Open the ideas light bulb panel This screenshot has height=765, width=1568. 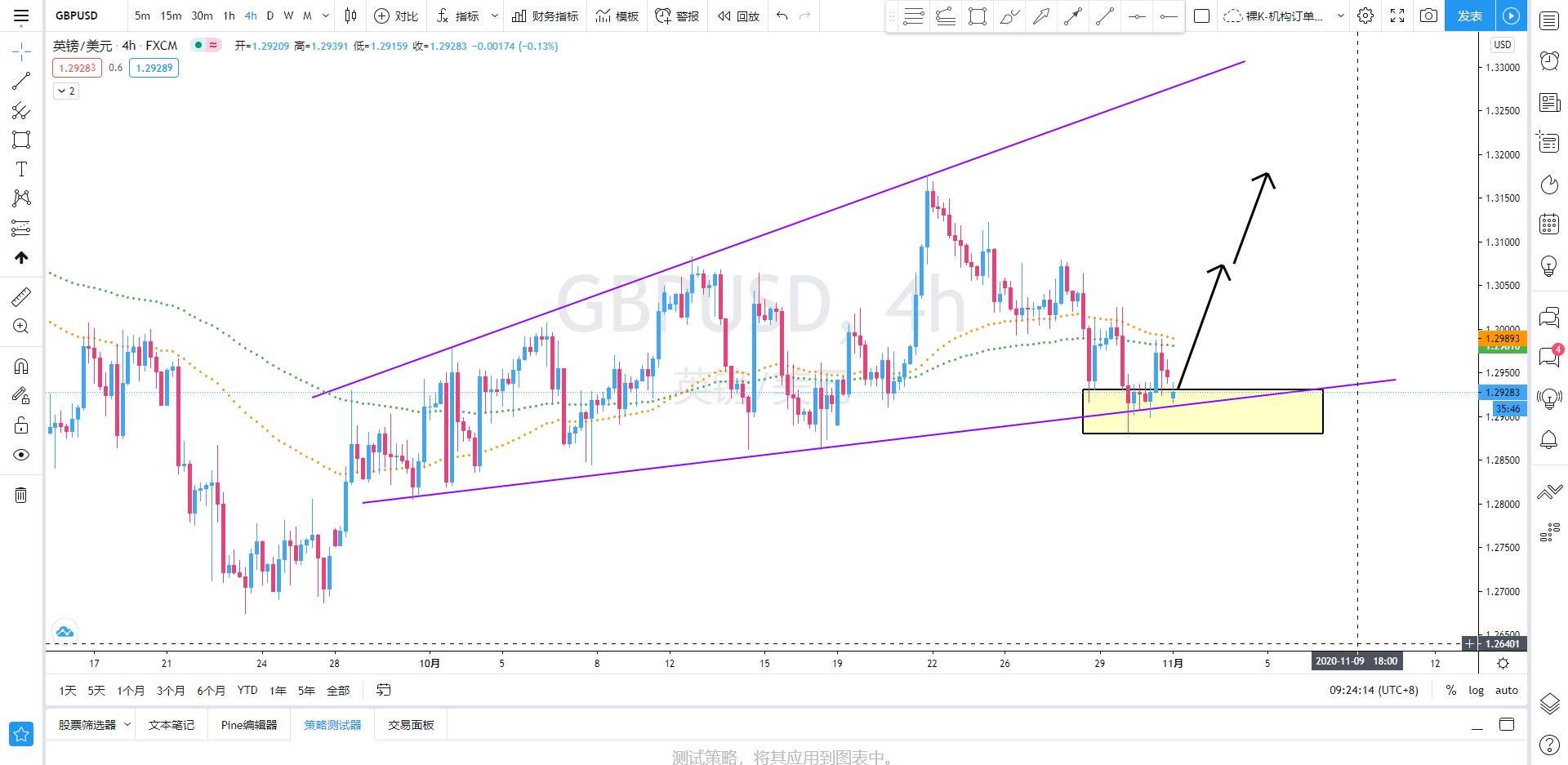(1549, 265)
